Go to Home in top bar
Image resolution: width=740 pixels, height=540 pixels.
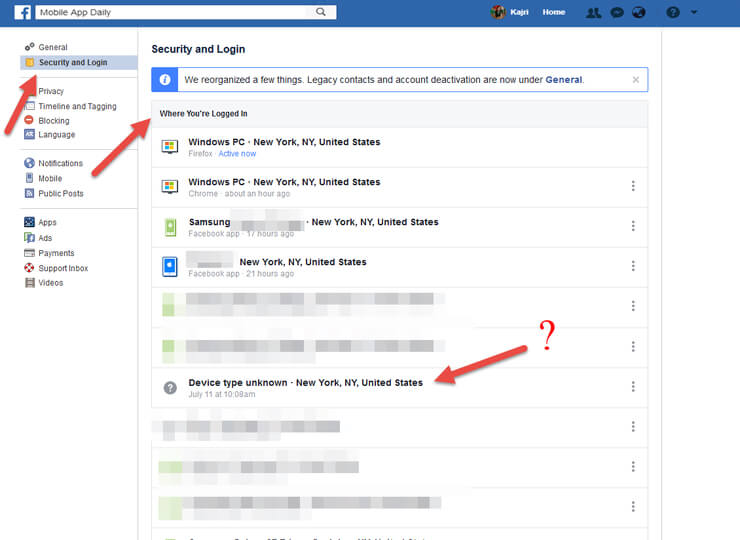[554, 12]
